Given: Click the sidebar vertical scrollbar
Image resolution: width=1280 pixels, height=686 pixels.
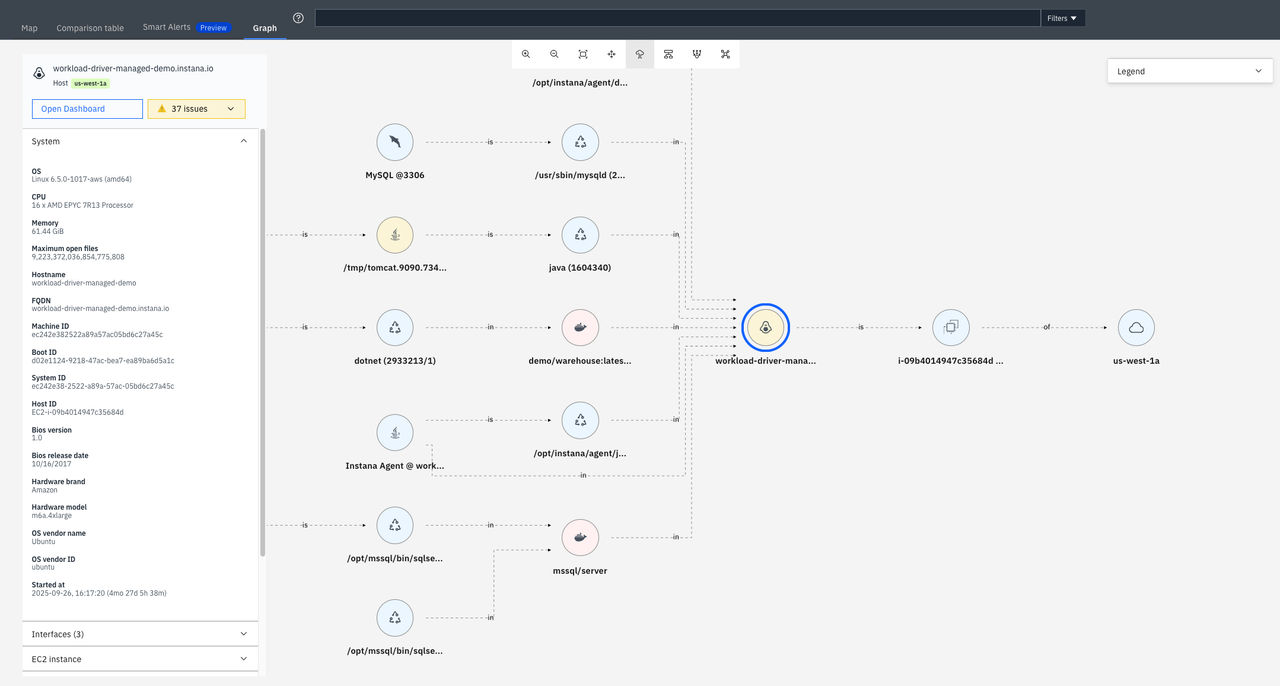Looking at the screenshot, I should (263, 342).
